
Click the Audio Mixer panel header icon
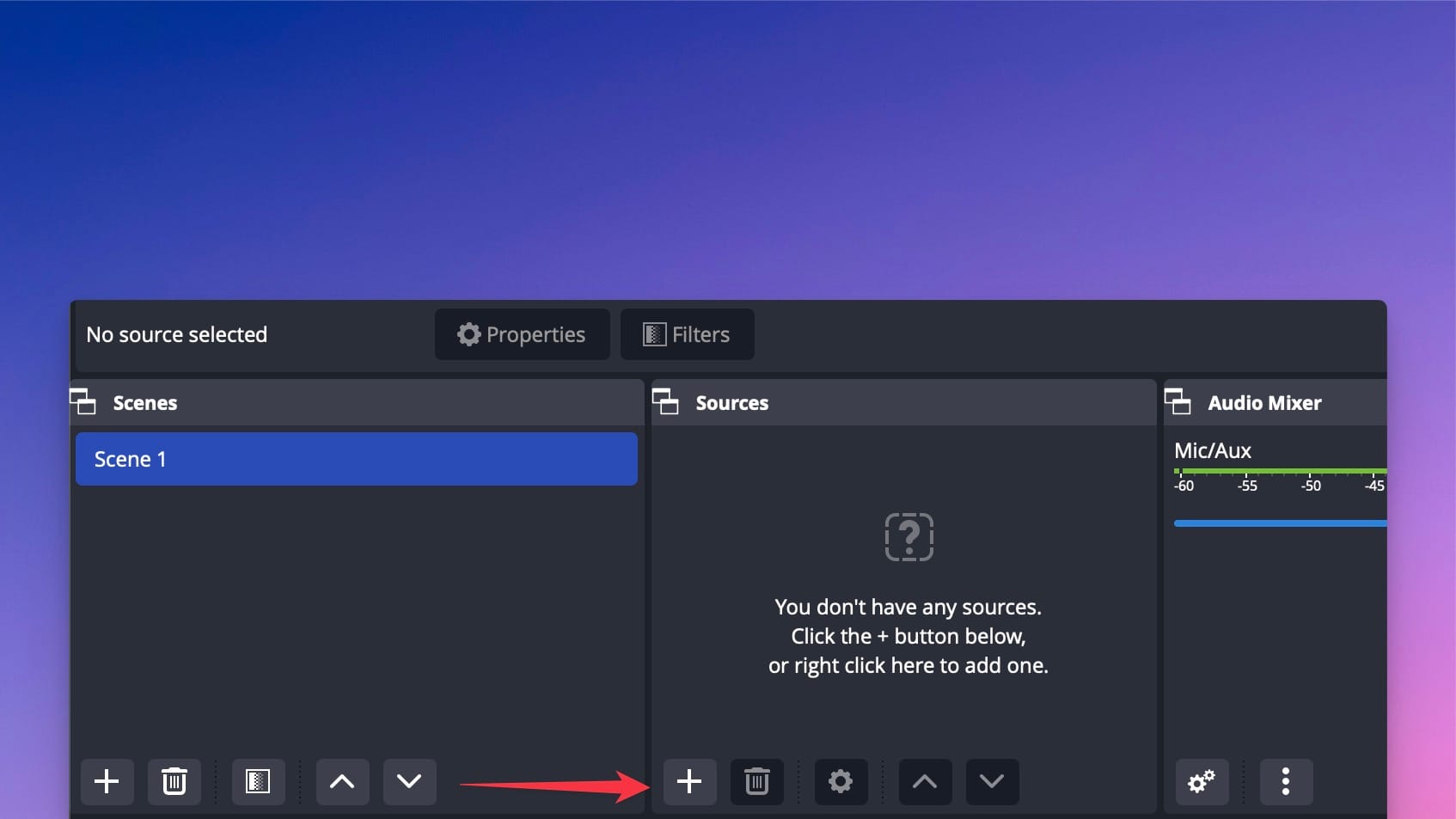[1178, 401]
